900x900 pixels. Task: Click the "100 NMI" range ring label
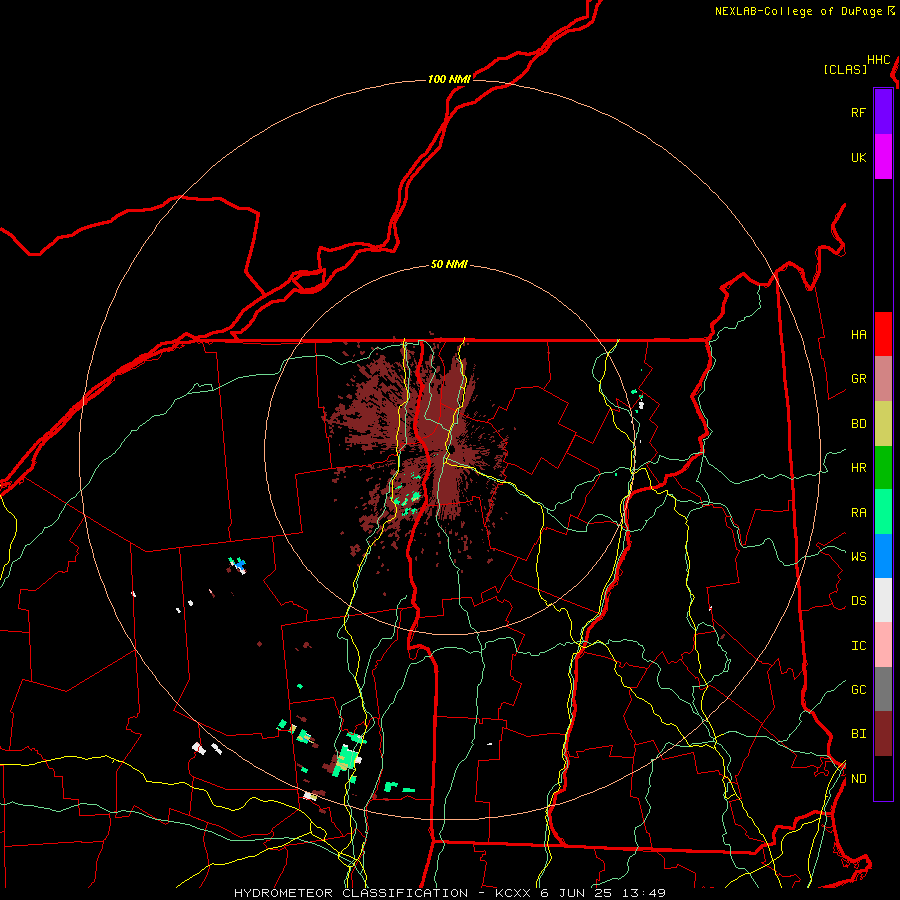click(449, 79)
